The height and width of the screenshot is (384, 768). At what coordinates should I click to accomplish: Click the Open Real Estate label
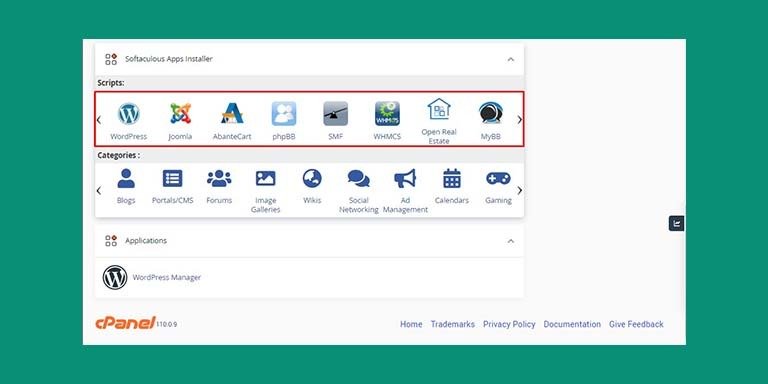click(x=439, y=137)
